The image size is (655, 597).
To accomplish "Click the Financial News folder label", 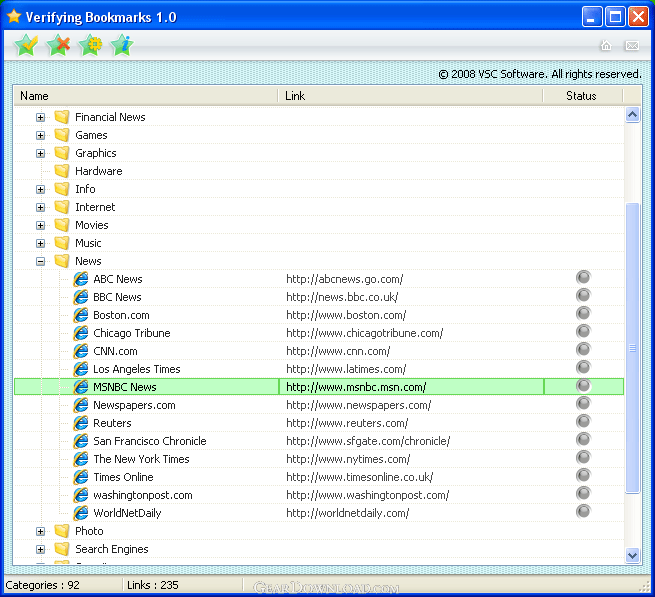I will (110, 117).
